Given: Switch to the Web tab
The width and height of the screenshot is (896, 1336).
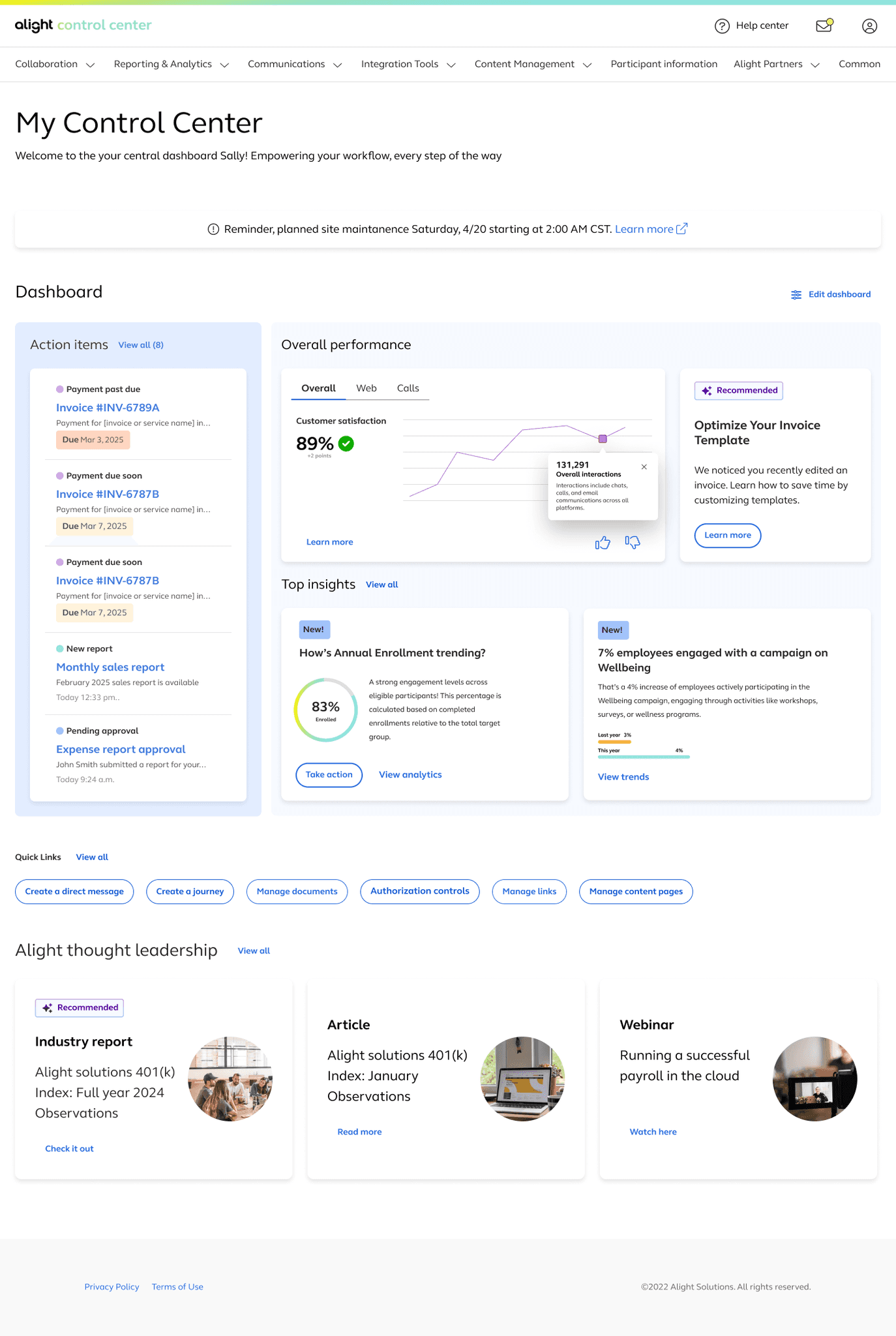Looking at the screenshot, I should (x=366, y=388).
